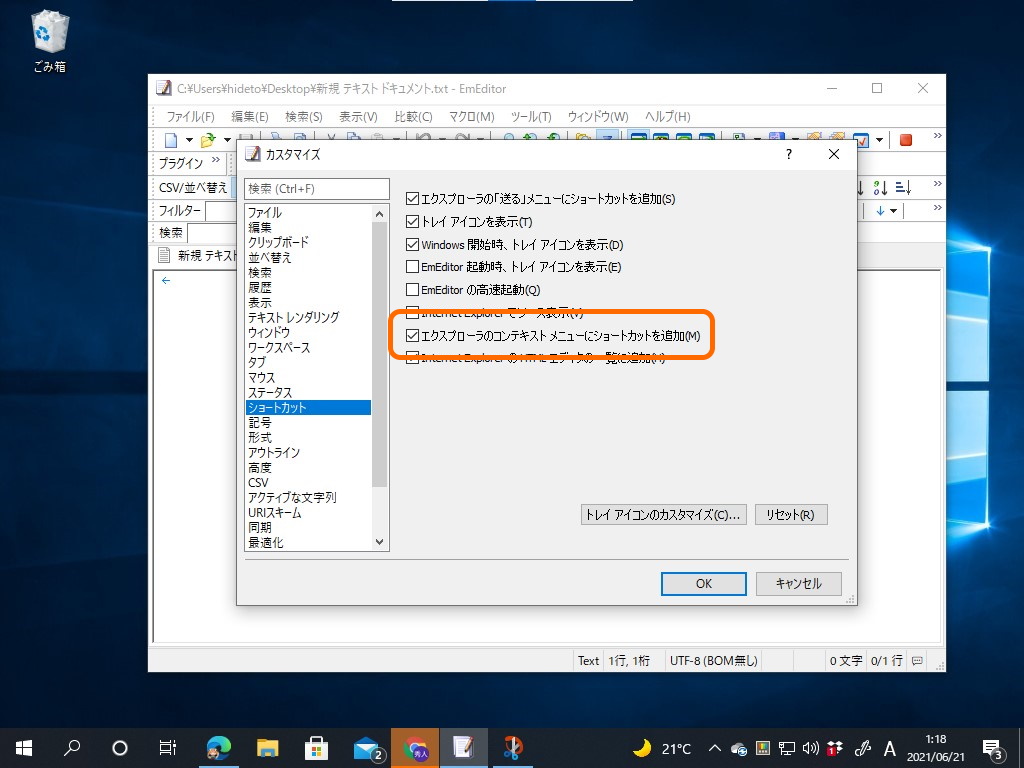Viewport: 1024px width, 768px height.
Task: Open the ごみ箱 desktop icon
Action: pos(50,40)
